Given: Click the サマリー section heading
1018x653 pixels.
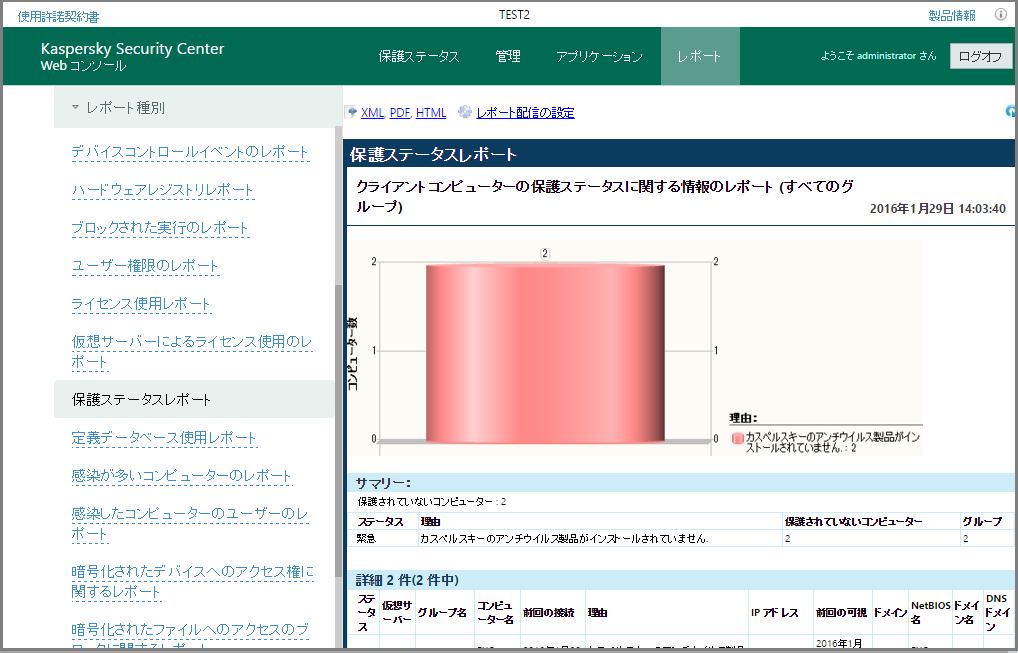Looking at the screenshot, I should point(383,483).
